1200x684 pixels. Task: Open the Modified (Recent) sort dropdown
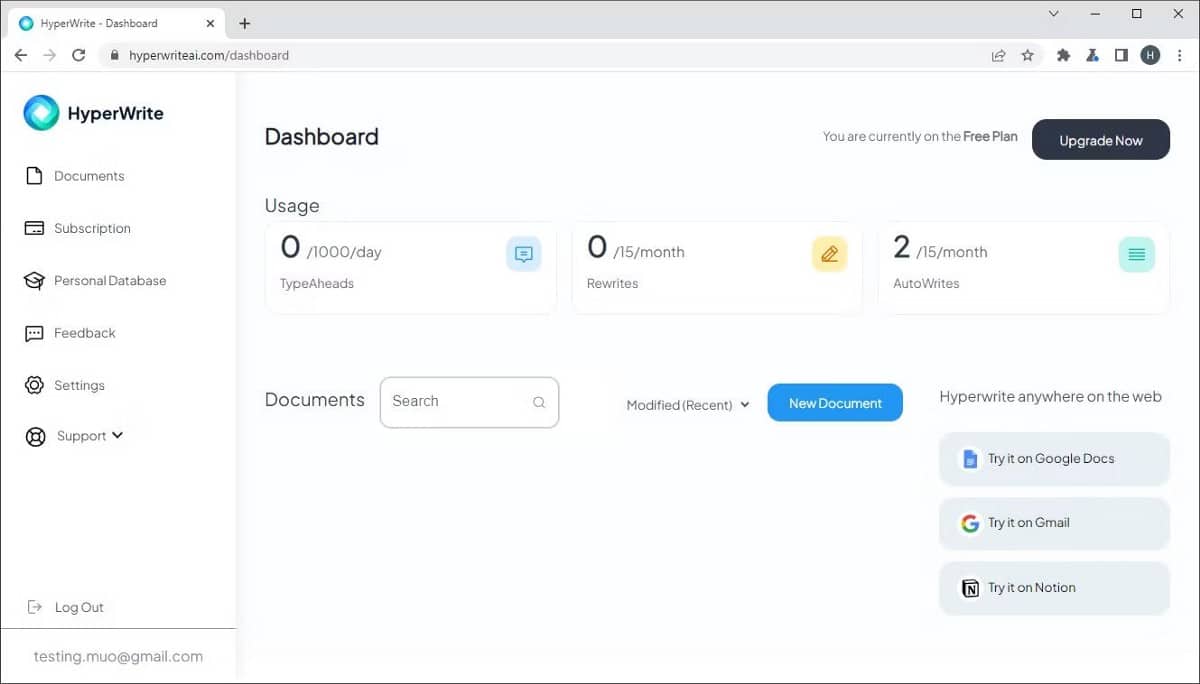688,405
